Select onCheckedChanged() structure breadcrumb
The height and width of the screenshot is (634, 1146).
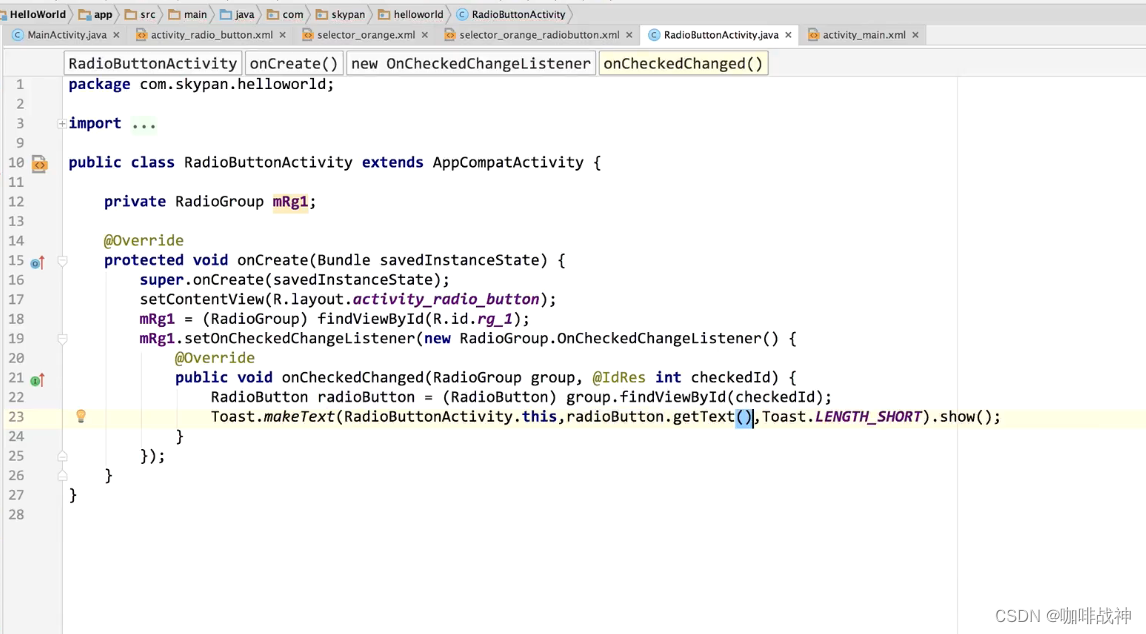(x=683, y=64)
